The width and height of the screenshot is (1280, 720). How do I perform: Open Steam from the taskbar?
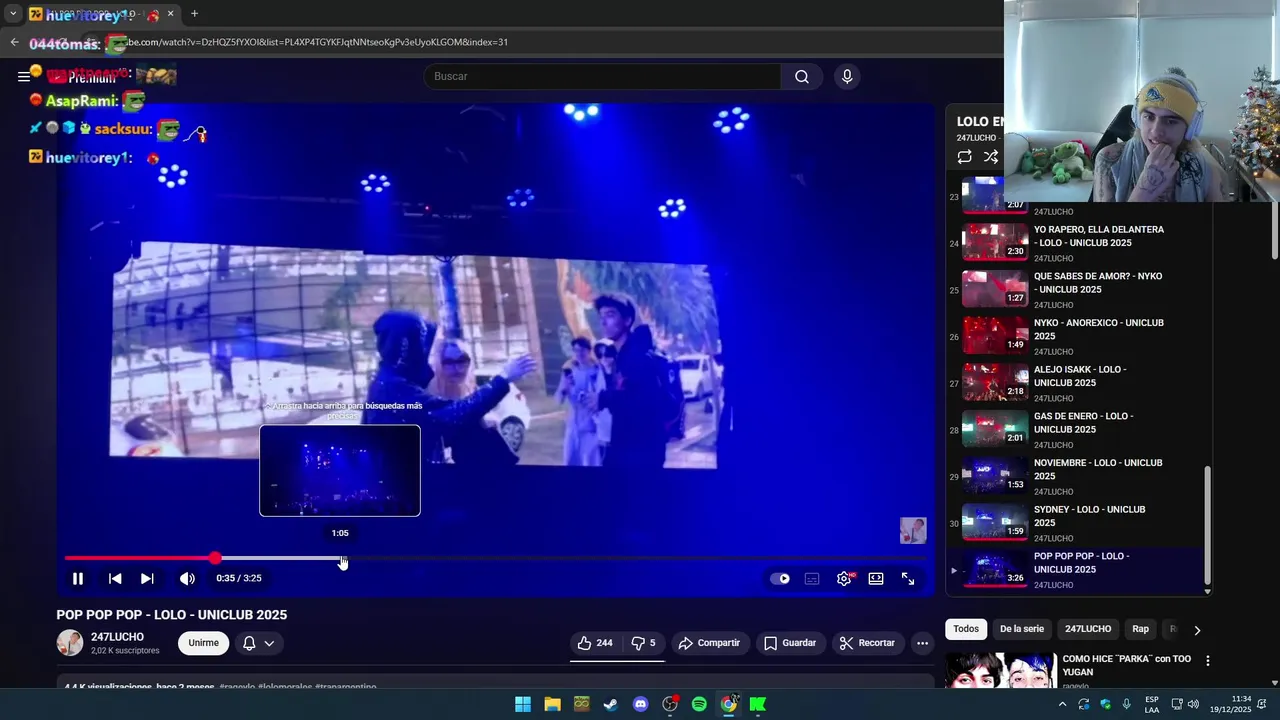pos(611,704)
